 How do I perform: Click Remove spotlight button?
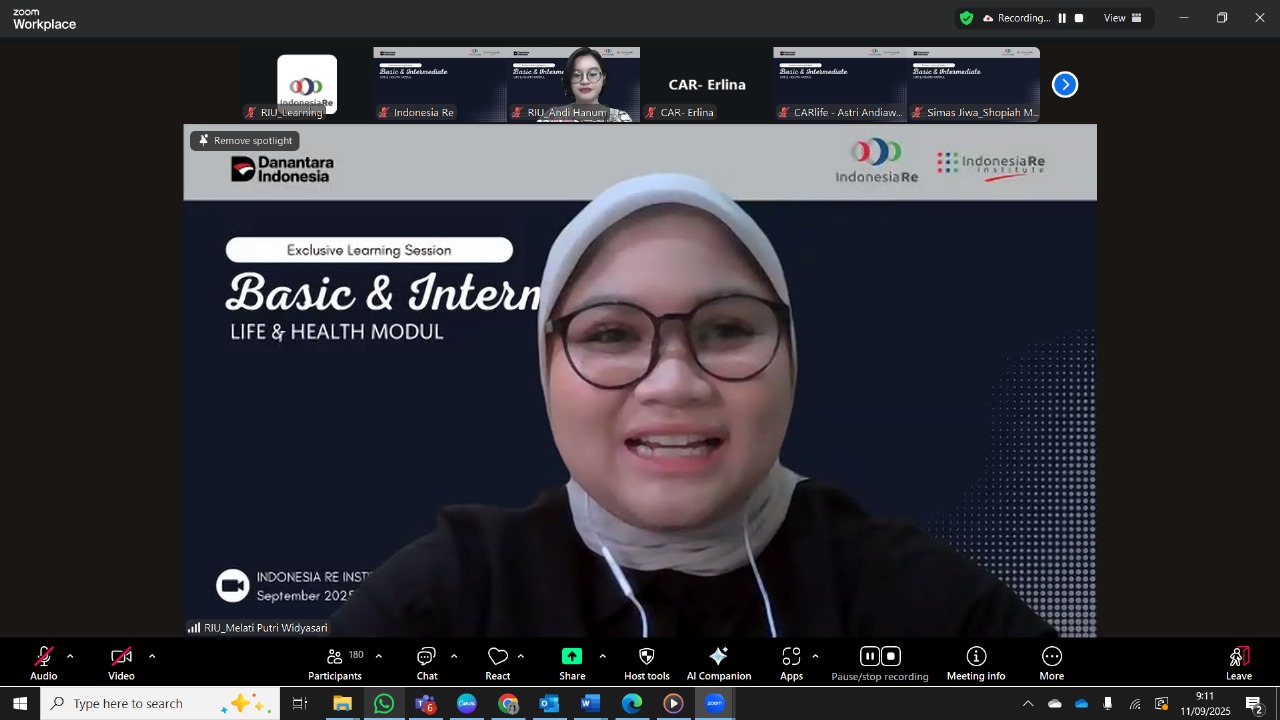click(245, 141)
